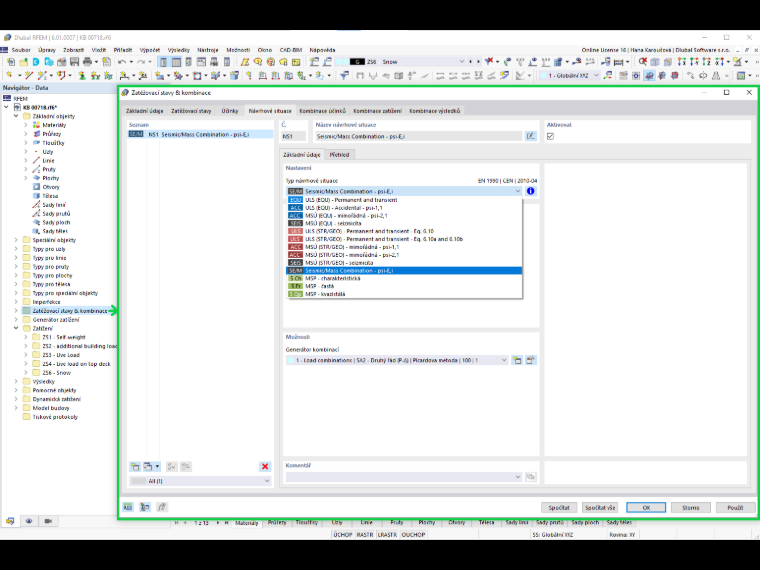Open the 1 - Globální XYZ coordinate dropdown
The height and width of the screenshot is (570, 760).
coord(570,75)
